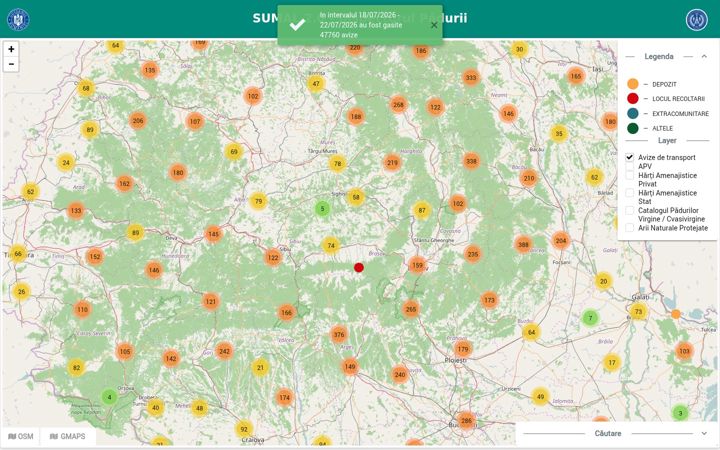Open the yellow cluster marker 49

point(540,397)
